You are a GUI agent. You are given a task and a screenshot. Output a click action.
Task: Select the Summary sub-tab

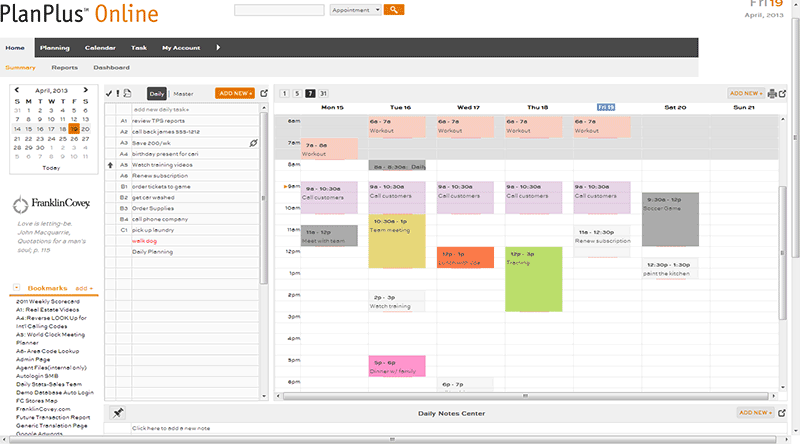tap(20, 67)
